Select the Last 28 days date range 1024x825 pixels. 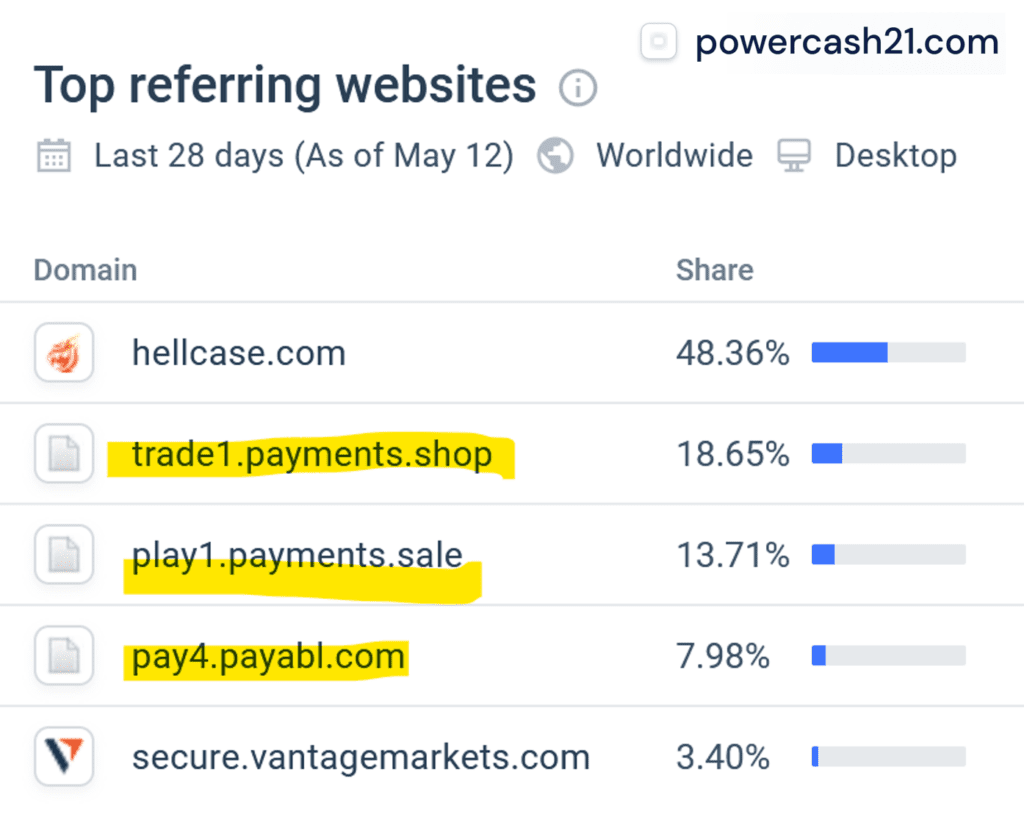coord(304,156)
